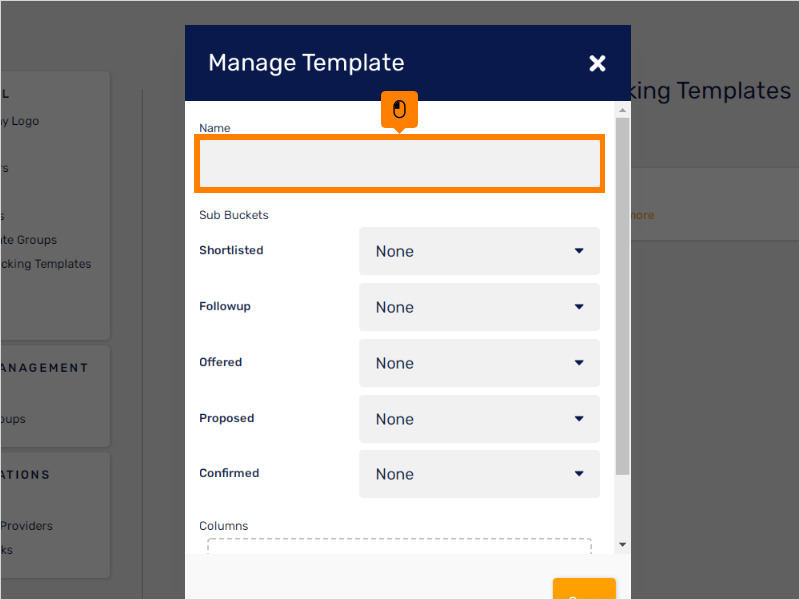The image size is (800, 600).
Task: Open the Confirmed dropdown showing None
Action: point(479,474)
